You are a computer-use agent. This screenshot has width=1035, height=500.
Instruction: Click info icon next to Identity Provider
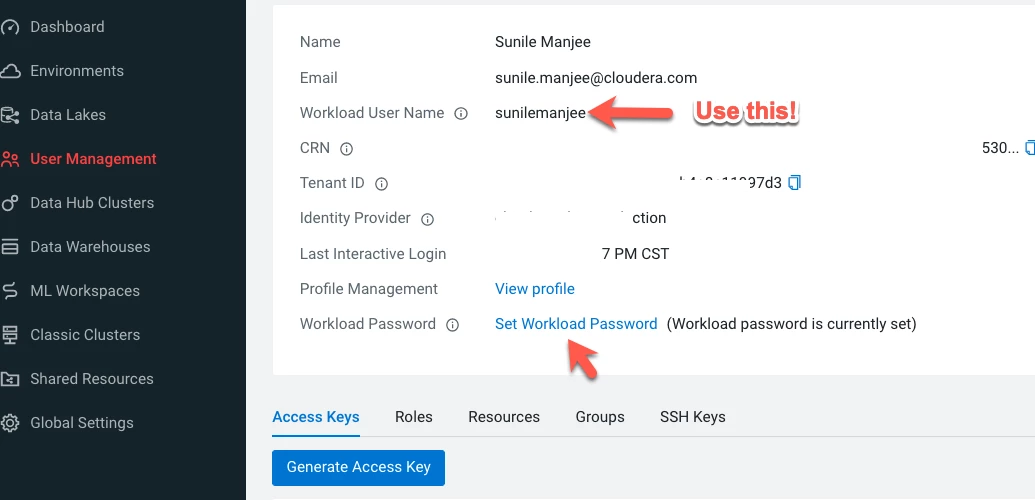tap(427, 219)
